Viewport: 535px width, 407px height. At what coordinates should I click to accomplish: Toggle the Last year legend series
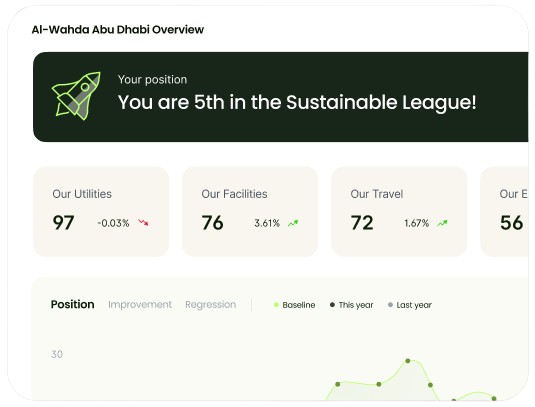[x=410, y=305]
